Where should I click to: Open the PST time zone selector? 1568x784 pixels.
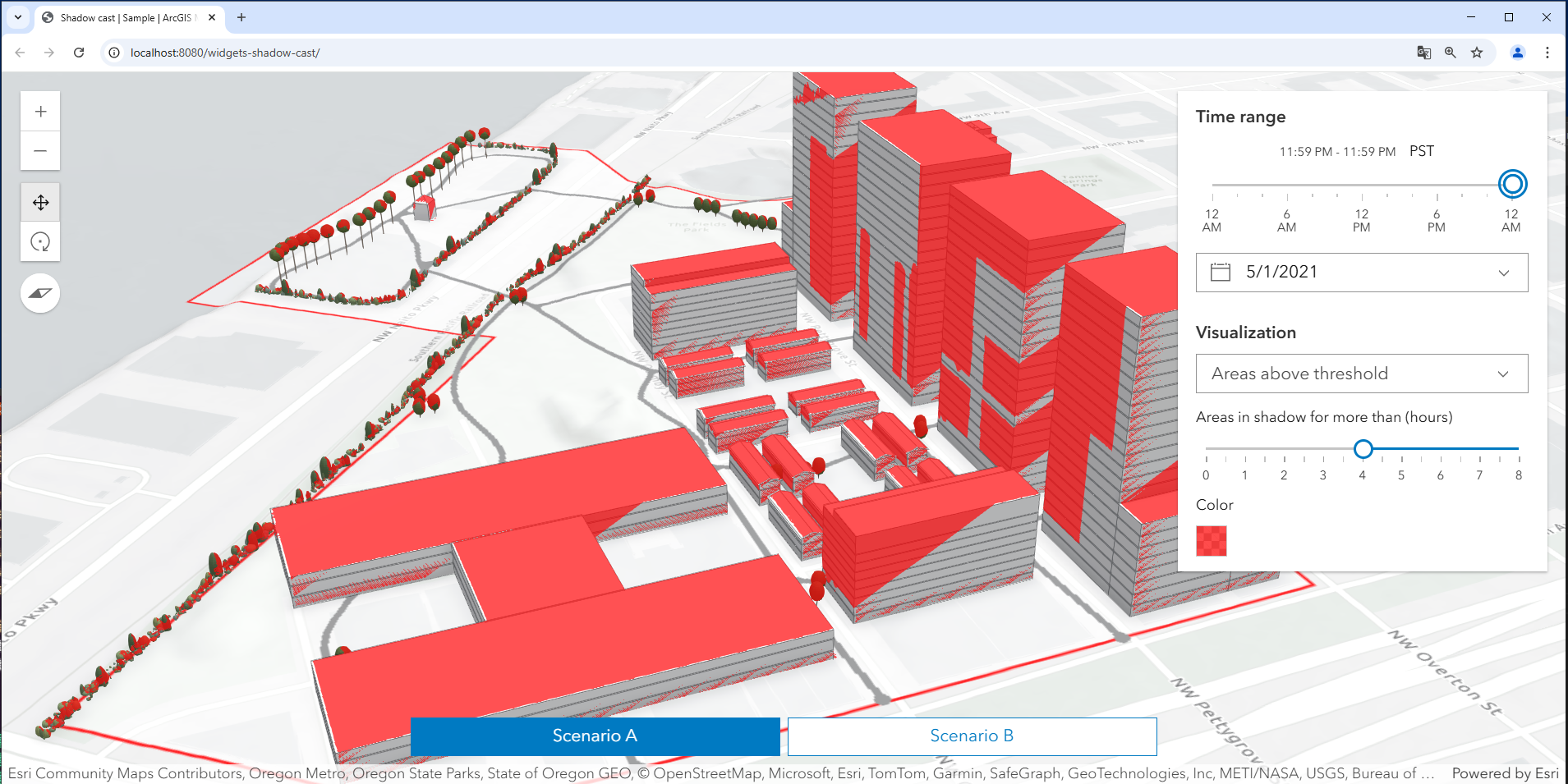(1422, 151)
